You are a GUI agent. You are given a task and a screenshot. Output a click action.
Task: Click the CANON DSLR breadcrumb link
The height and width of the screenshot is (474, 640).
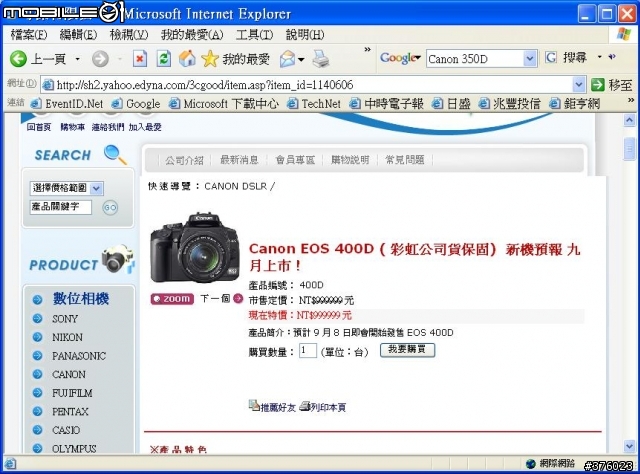click(x=236, y=187)
